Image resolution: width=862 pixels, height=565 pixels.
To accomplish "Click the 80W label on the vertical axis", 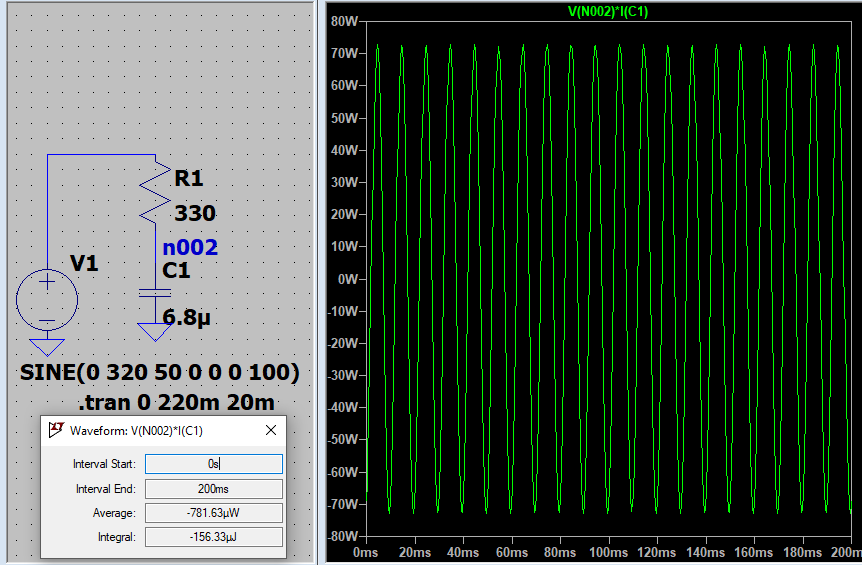I will click(x=345, y=21).
